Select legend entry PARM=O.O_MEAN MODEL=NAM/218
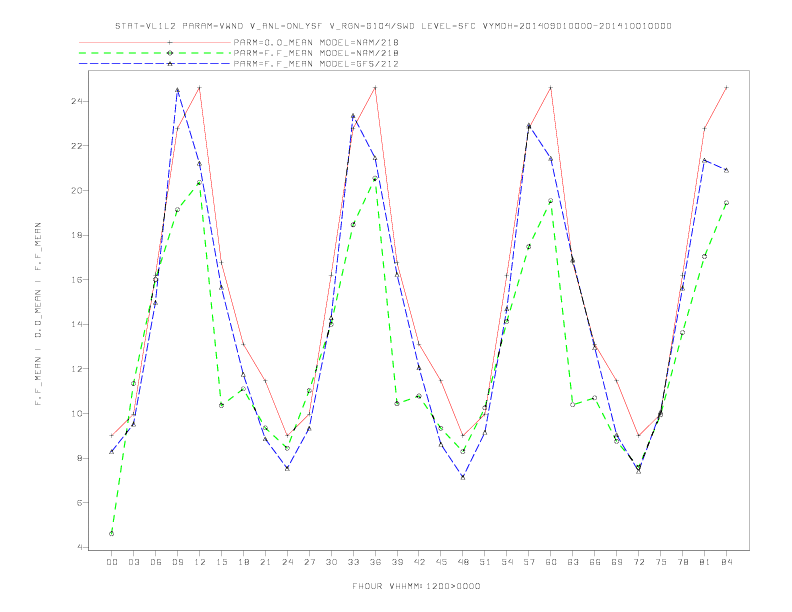Image resolution: width=792 pixels, height=612 pixels. (316, 42)
